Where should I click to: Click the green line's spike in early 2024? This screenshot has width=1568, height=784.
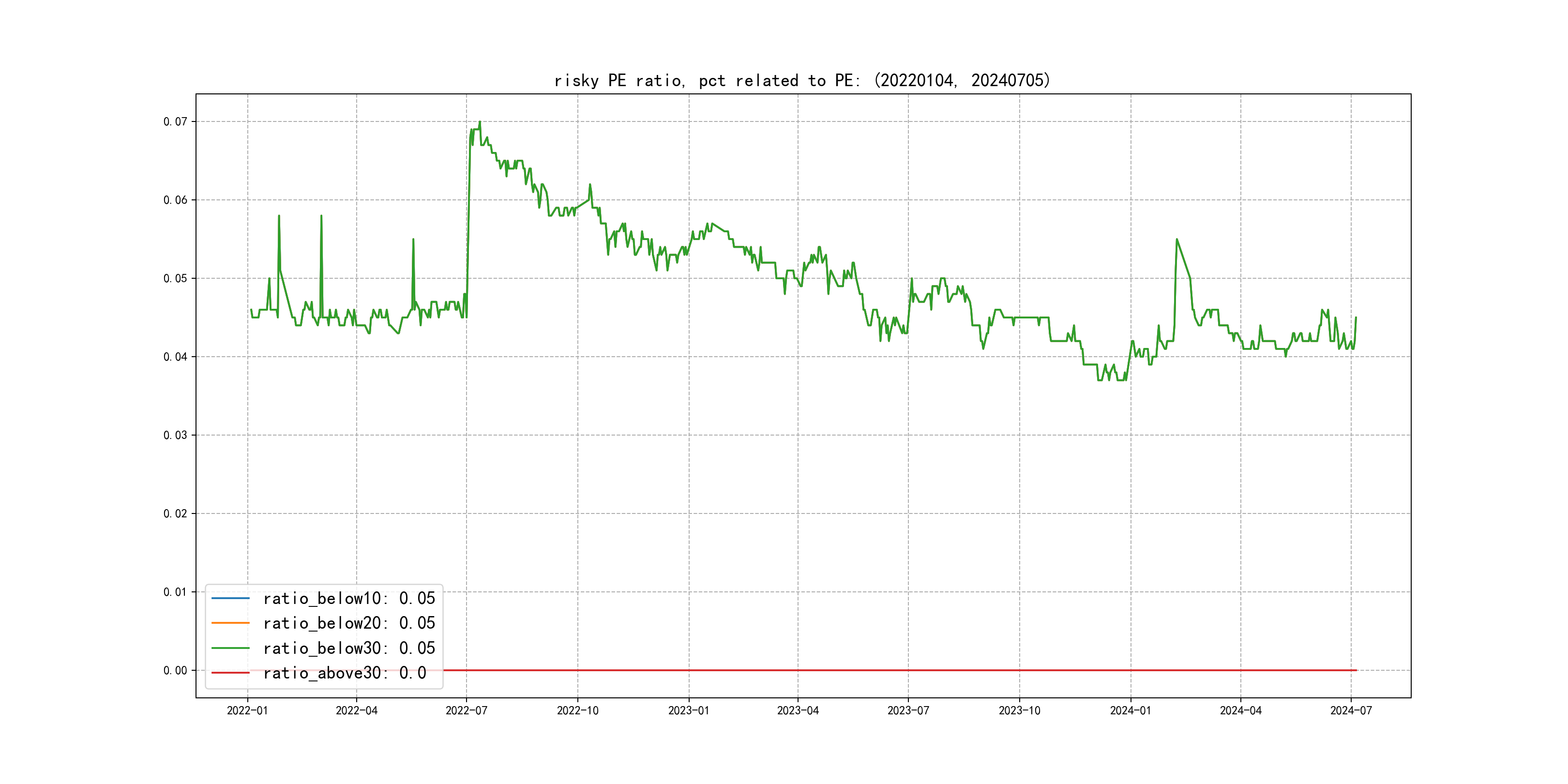tap(1176, 240)
